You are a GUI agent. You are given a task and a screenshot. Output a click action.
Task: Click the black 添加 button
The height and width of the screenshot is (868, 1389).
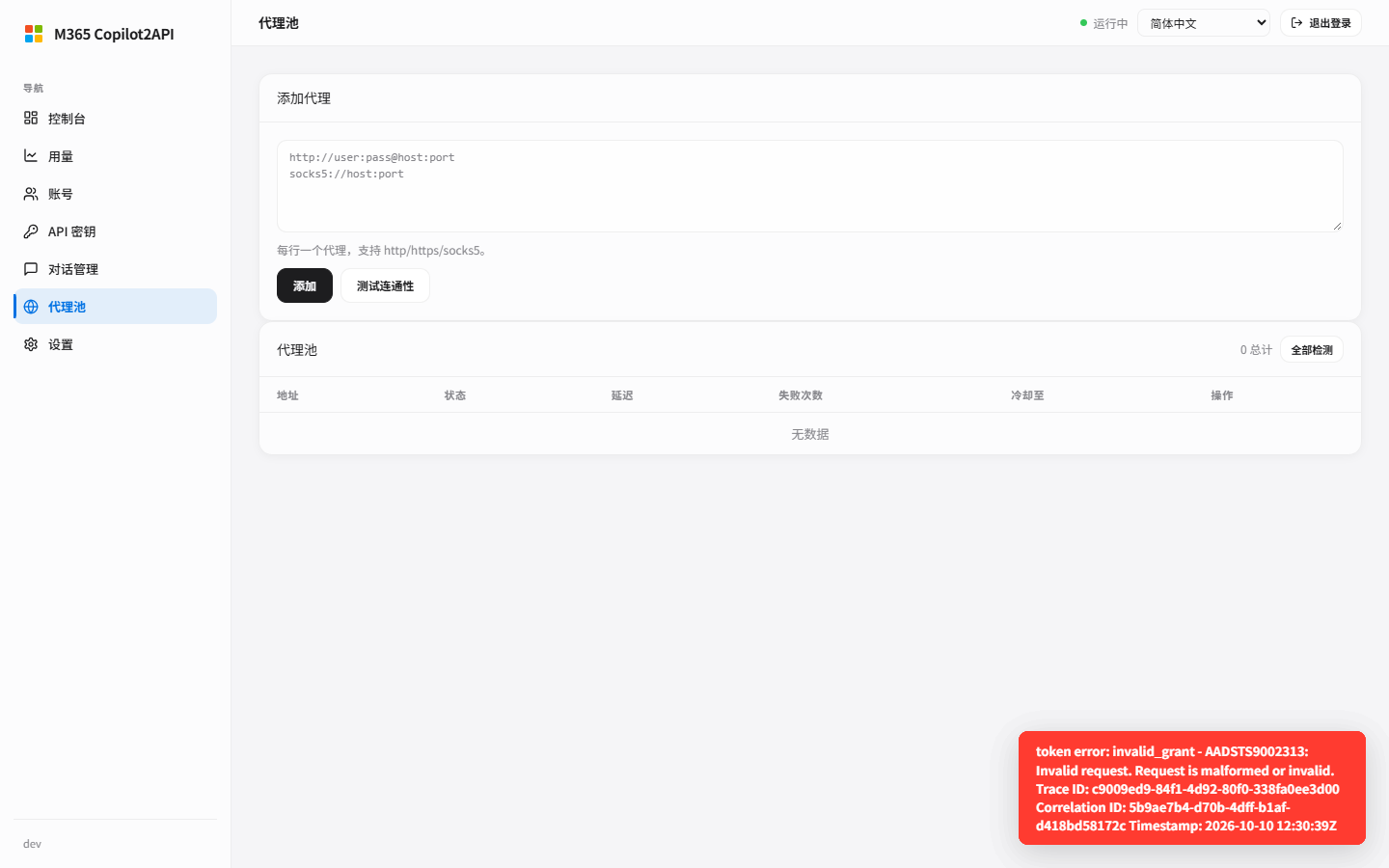[305, 285]
